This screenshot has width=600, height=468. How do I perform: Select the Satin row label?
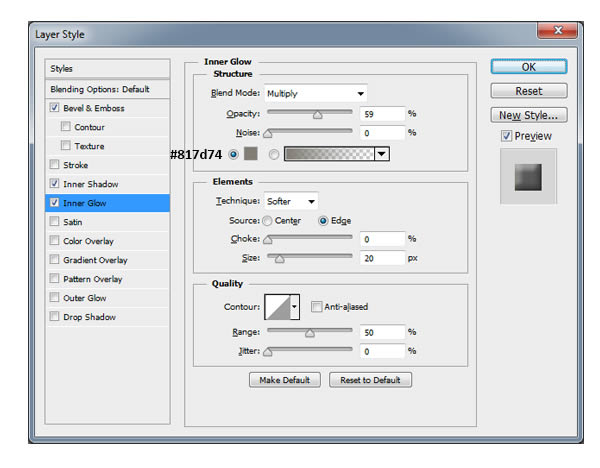point(73,222)
